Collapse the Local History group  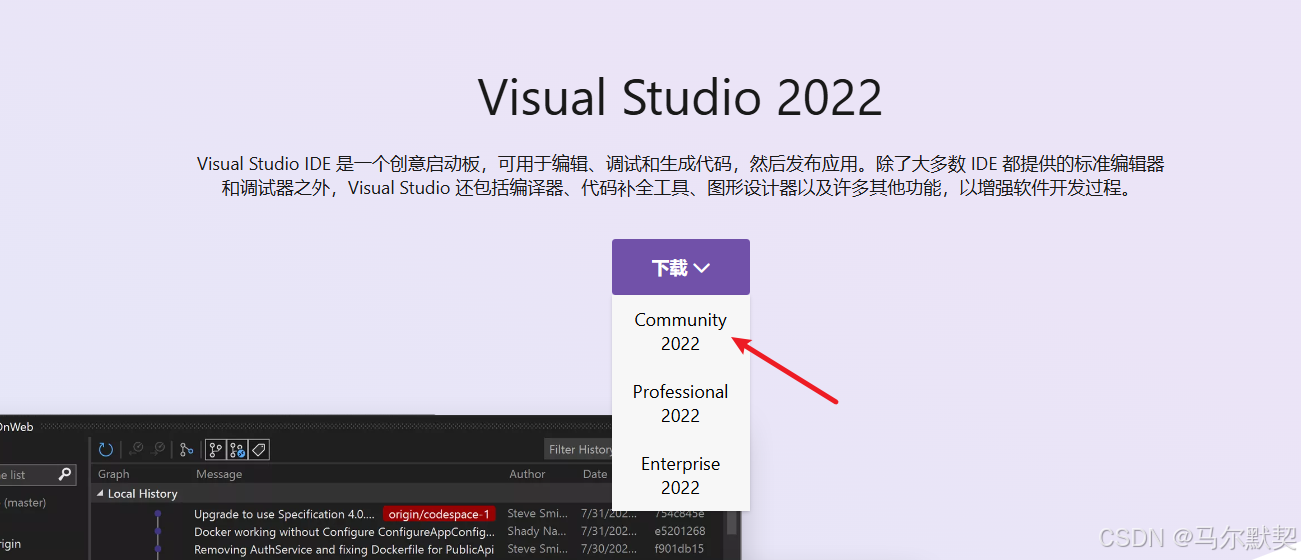[x=100, y=494]
